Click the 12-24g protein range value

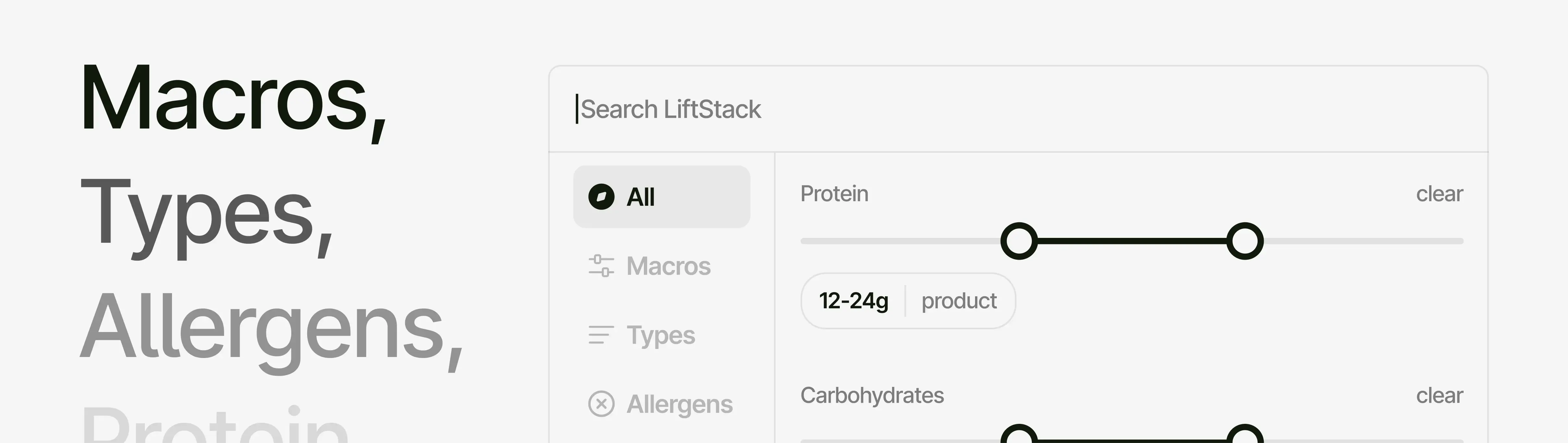853,301
